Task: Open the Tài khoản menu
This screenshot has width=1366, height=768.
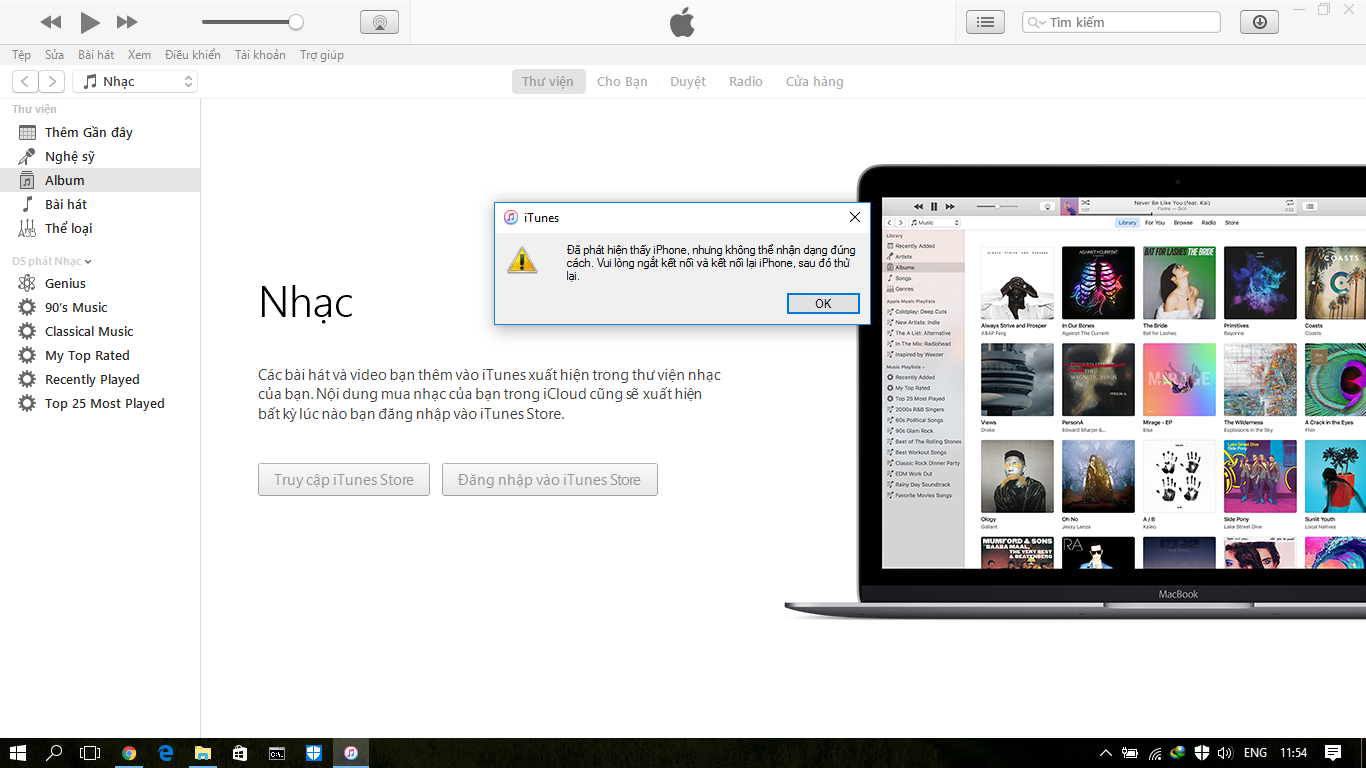Action: [260, 55]
